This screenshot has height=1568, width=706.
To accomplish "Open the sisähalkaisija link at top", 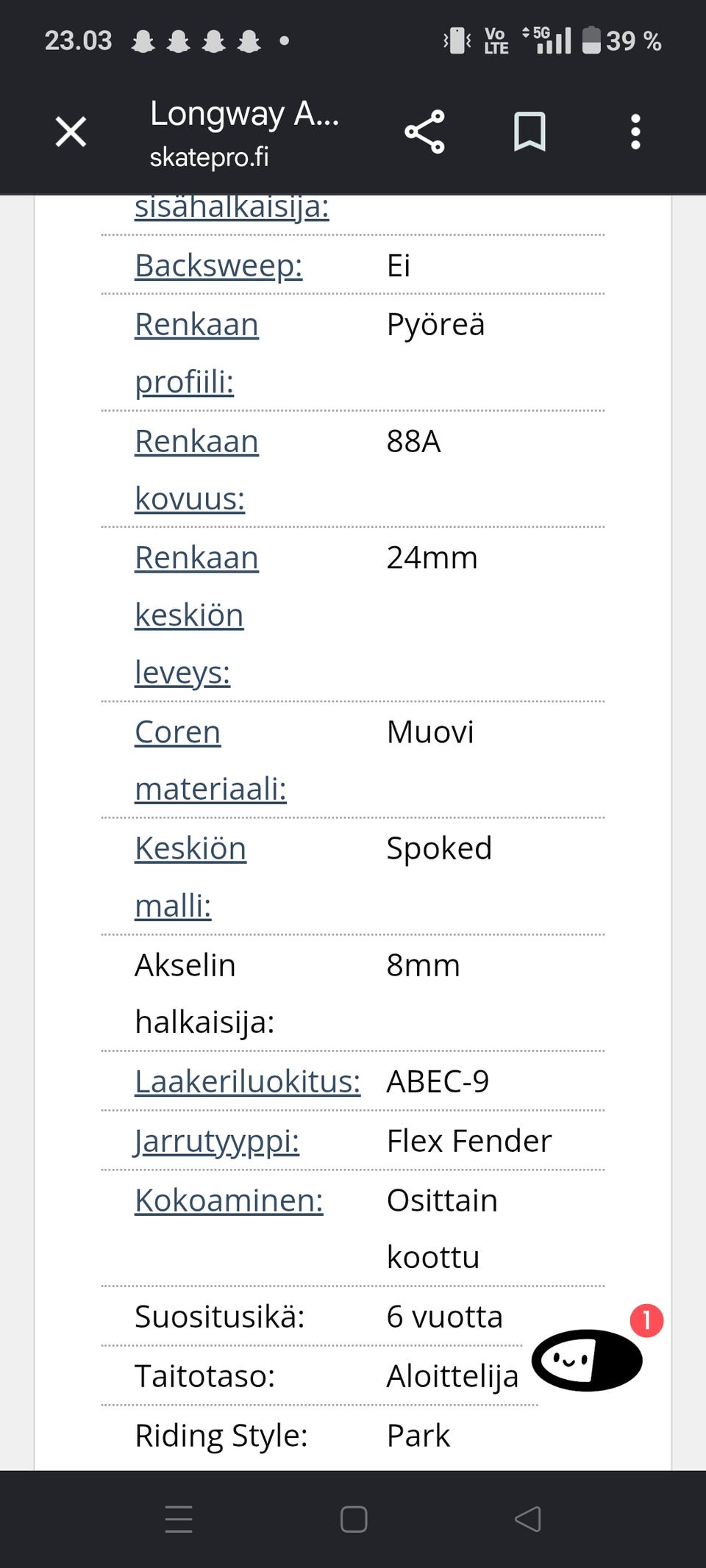I will (232, 207).
